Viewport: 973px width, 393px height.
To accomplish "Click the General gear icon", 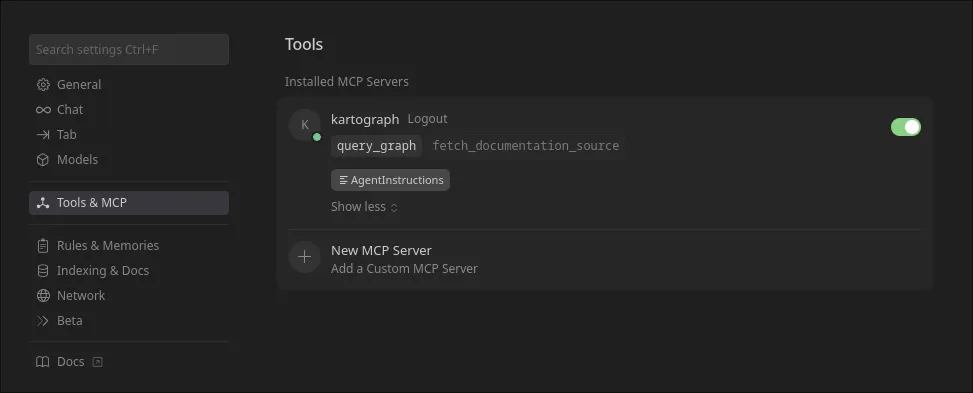I will point(43,84).
